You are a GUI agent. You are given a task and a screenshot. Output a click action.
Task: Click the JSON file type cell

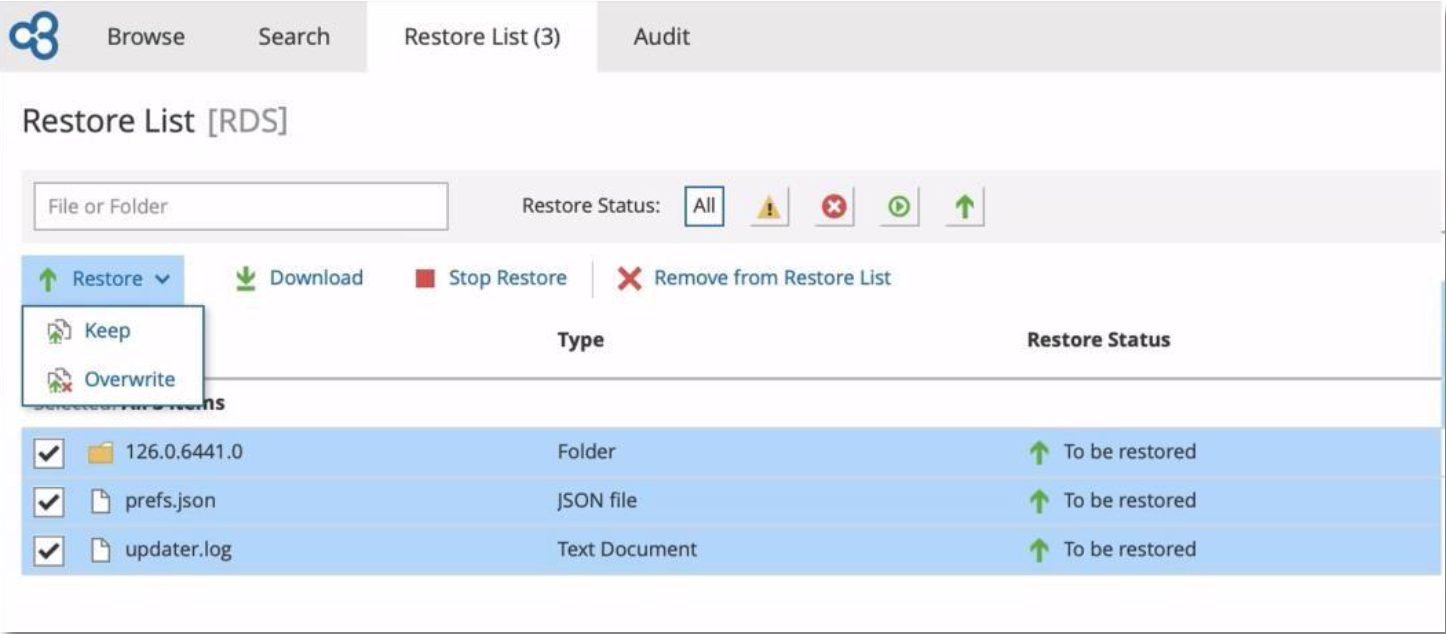(x=597, y=501)
